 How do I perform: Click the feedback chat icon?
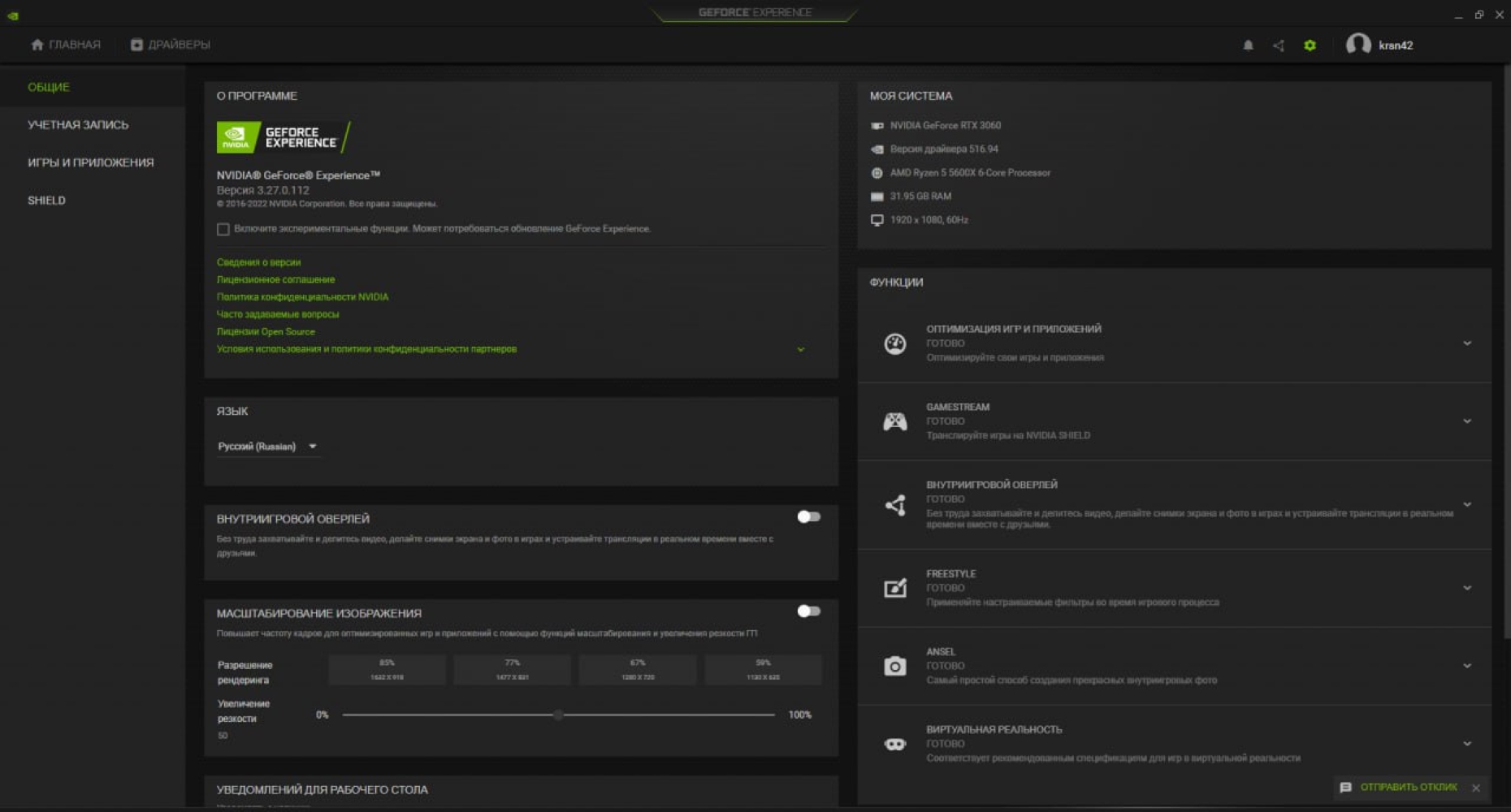[1345, 788]
